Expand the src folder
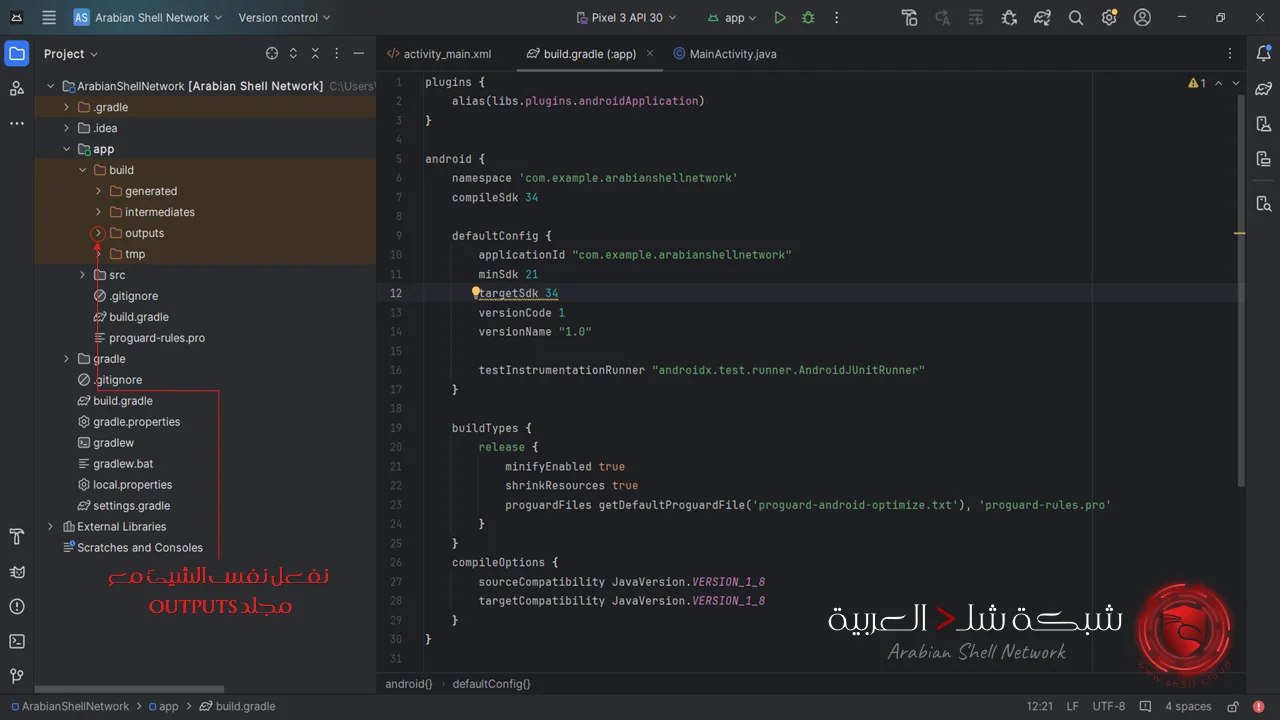Image resolution: width=1280 pixels, height=720 pixels. click(x=83, y=275)
